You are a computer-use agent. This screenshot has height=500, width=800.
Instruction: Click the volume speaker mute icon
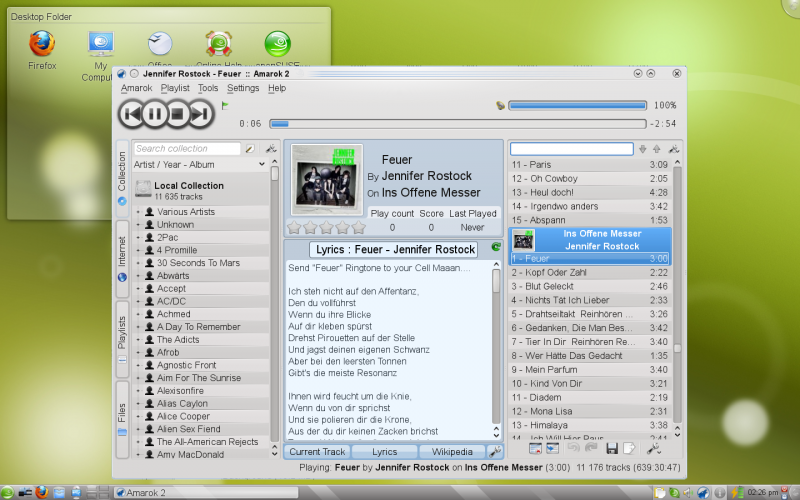click(x=500, y=106)
